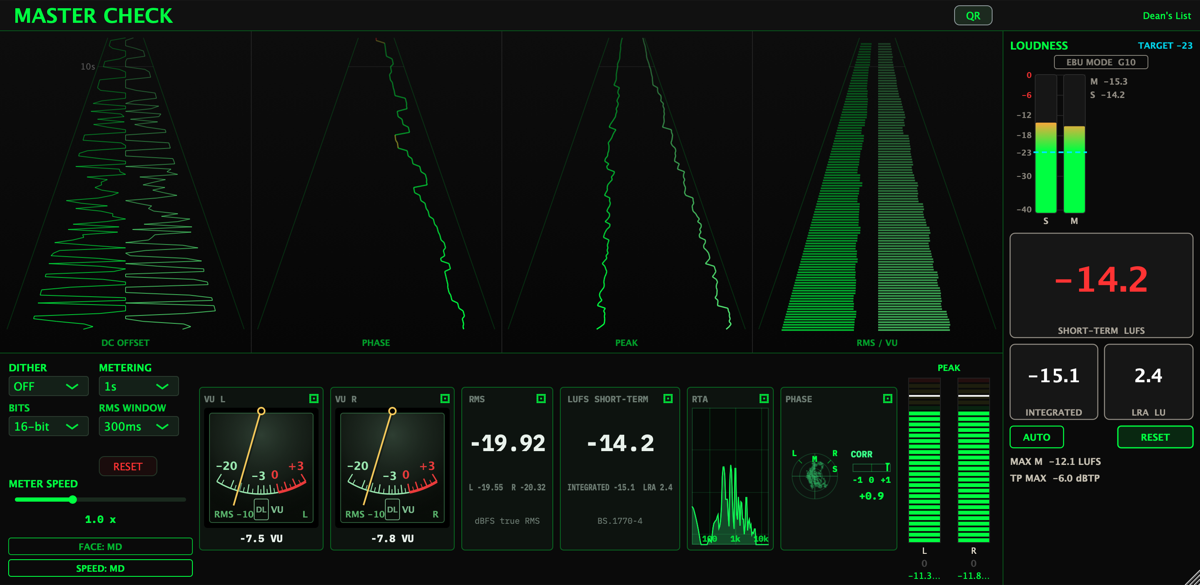Click the -7.5 VU readout
The width and height of the screenshot is (1200, 585).
click(x=261, y=538)
